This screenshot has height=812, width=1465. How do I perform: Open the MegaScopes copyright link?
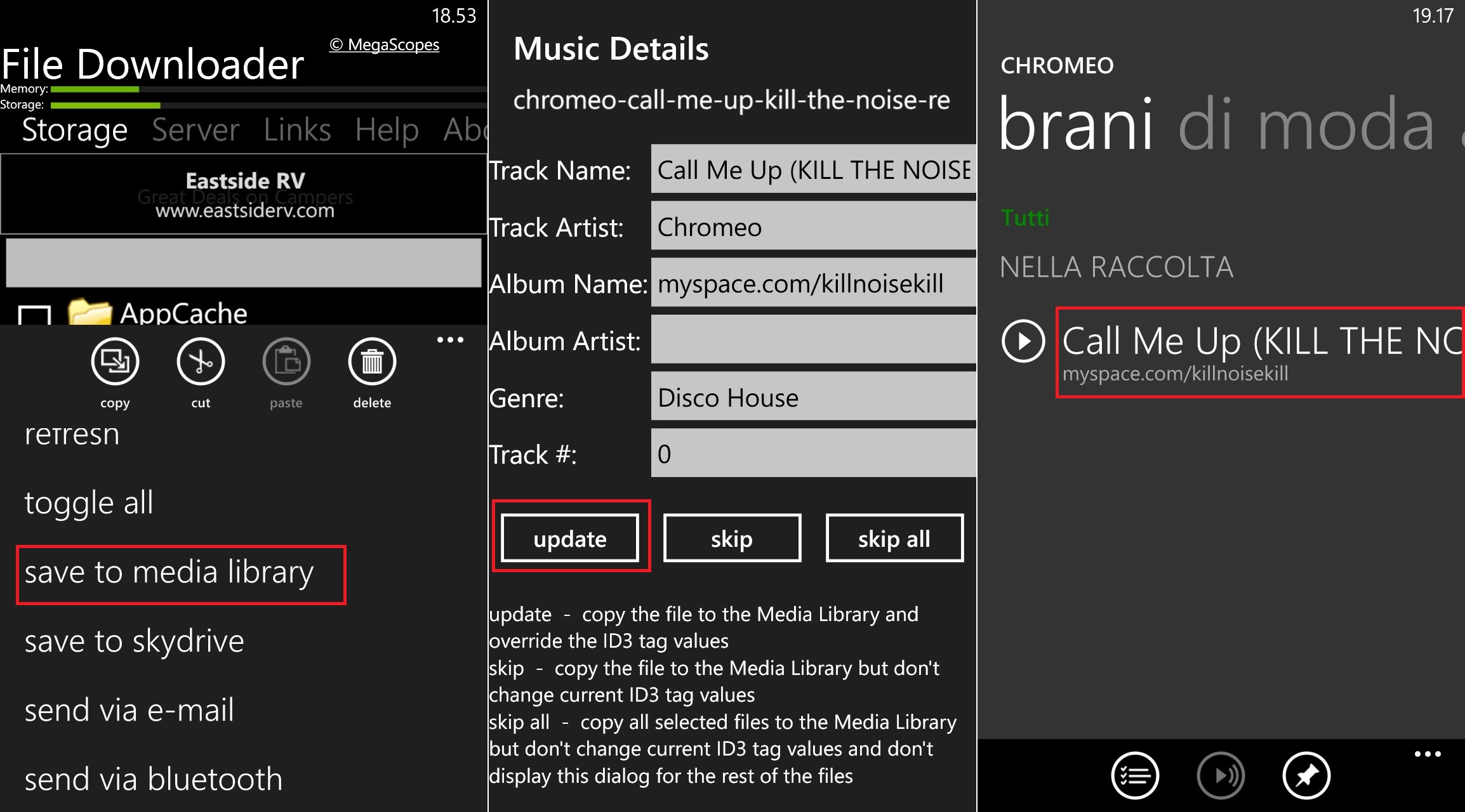click(384, 45)
